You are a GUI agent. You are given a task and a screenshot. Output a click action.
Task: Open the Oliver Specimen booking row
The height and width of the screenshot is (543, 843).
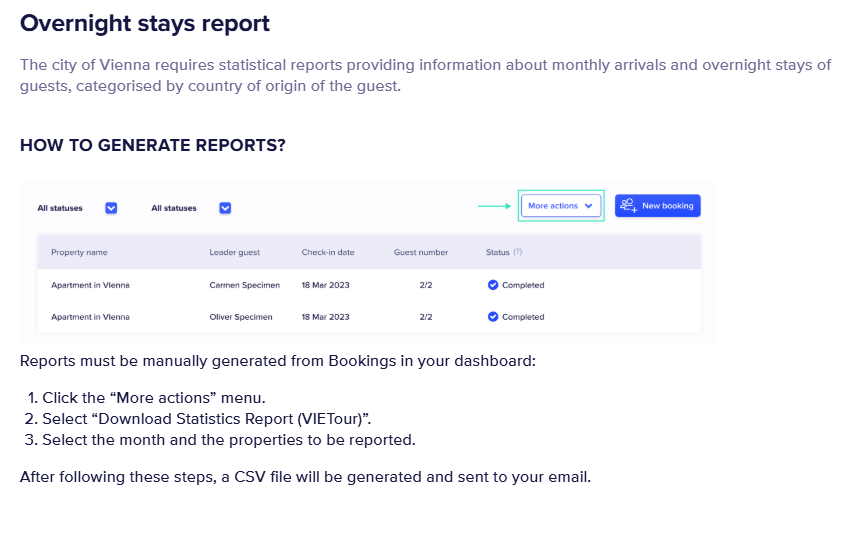point(240,317)
